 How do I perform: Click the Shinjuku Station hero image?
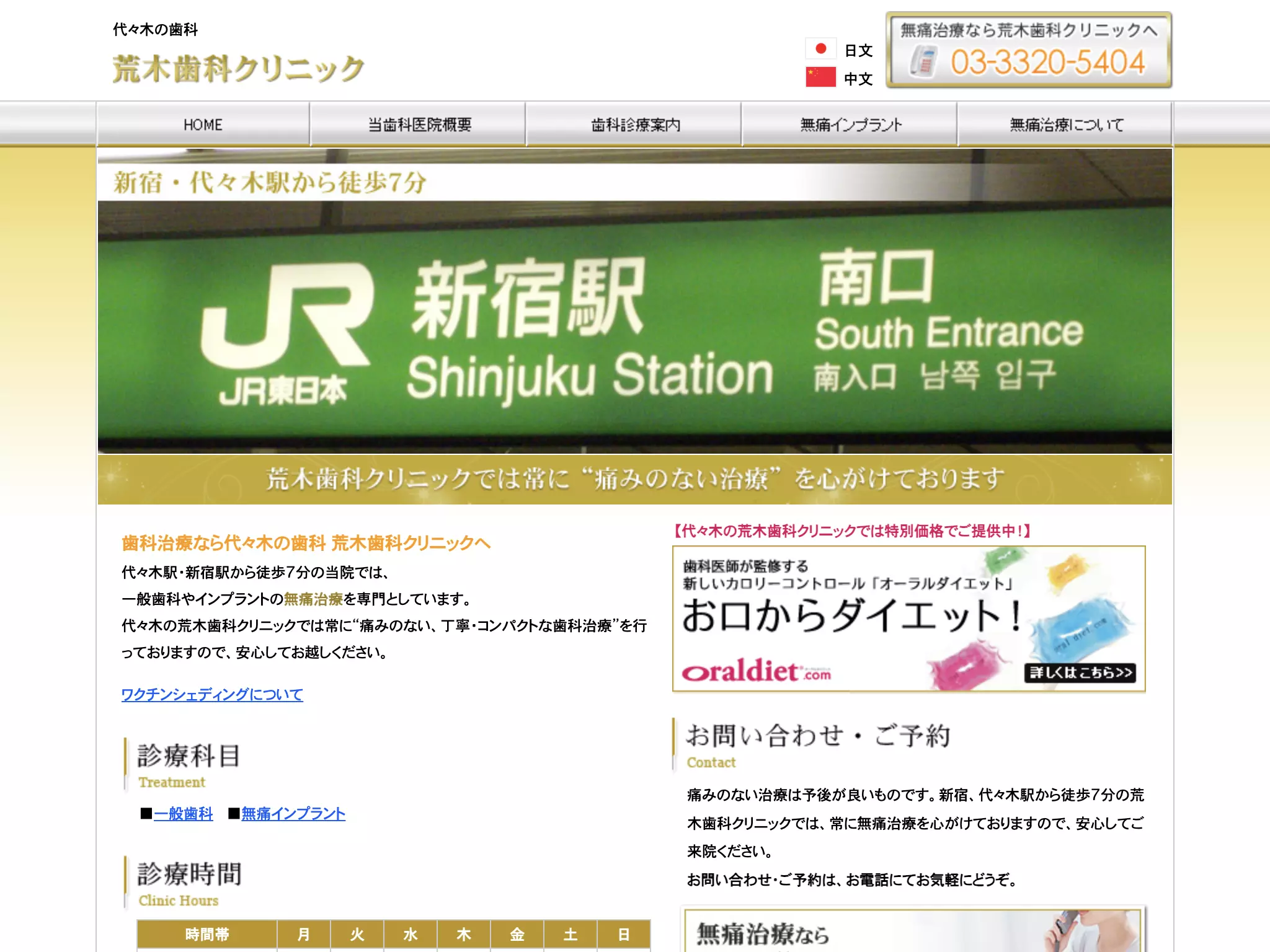635,301
